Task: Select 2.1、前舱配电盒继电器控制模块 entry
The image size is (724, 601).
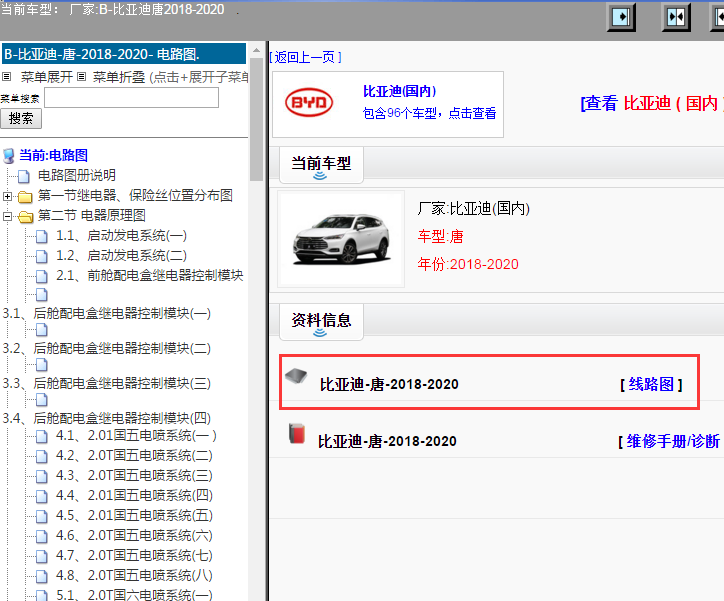Action: (150, 276)
